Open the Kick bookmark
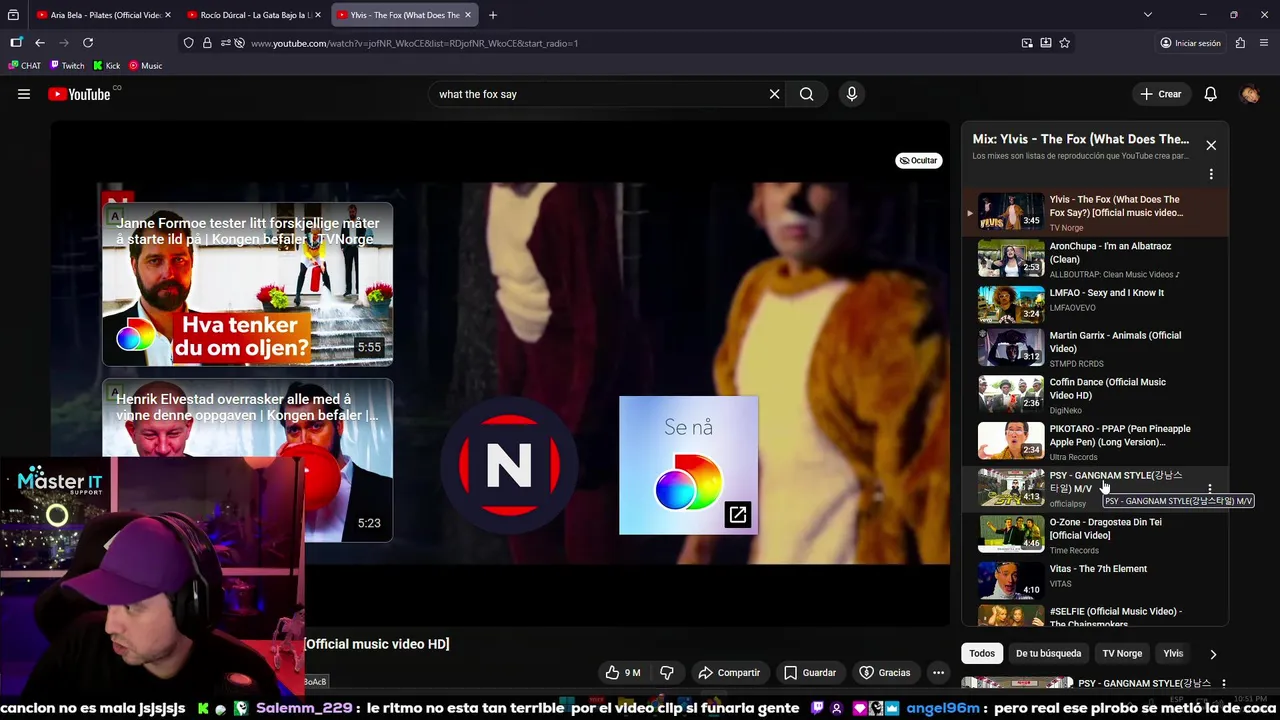The image size is (1280, 720). (x=107, y=66)
